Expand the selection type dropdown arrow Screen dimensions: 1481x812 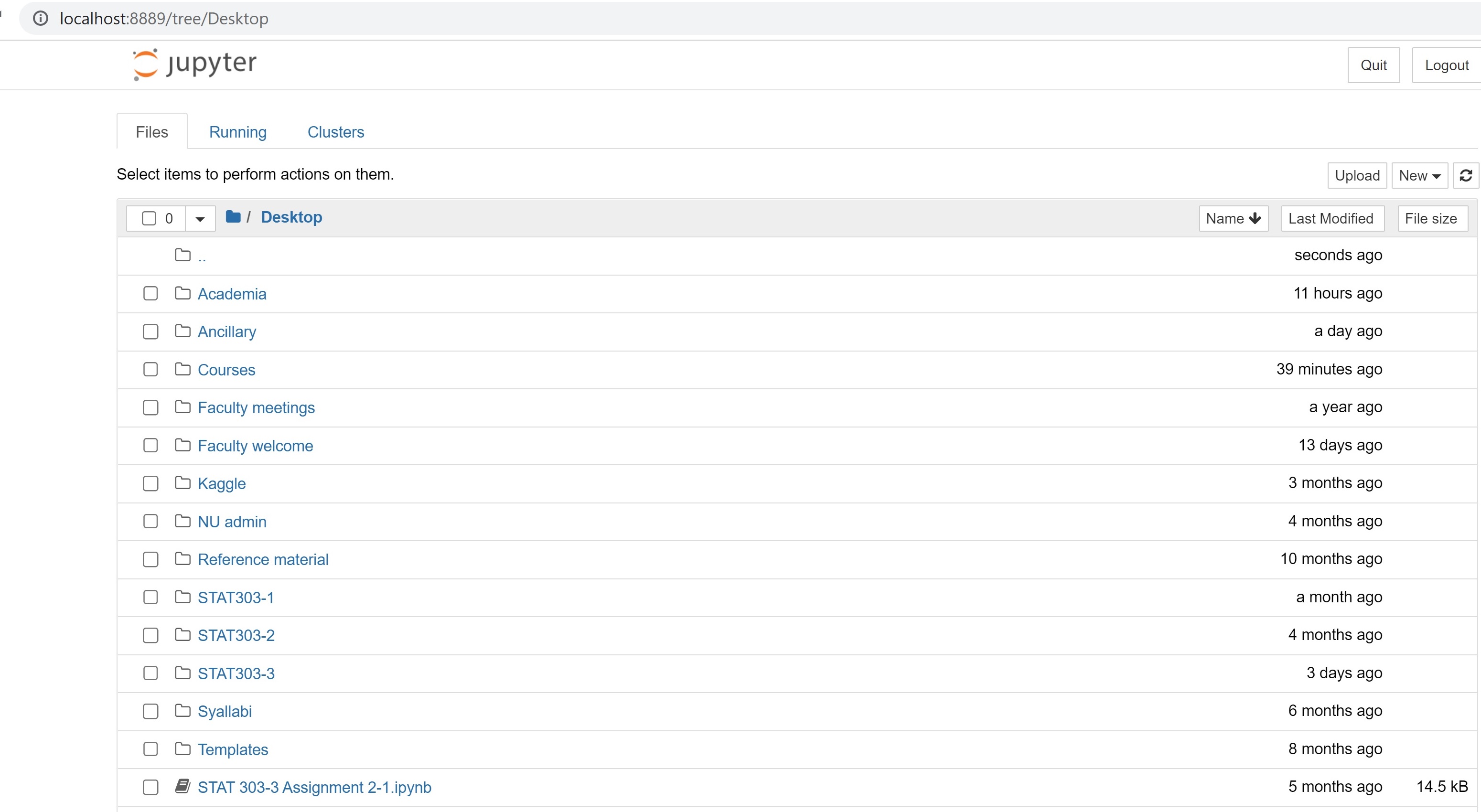[200, 219]
